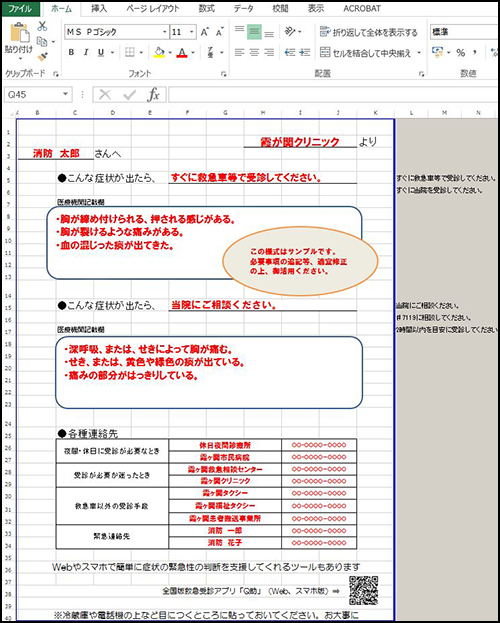The height and width of the screenshot is (623, 500).
Task: Select the cell with 消防 太郎
Action: click(x=56, y=154)
